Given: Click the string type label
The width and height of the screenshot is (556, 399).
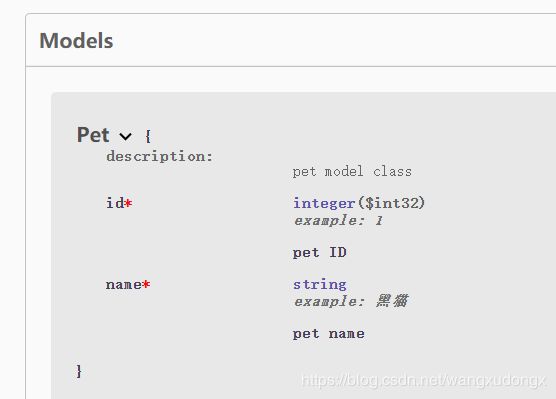Looking at the screenshot, I should point(320,284).
